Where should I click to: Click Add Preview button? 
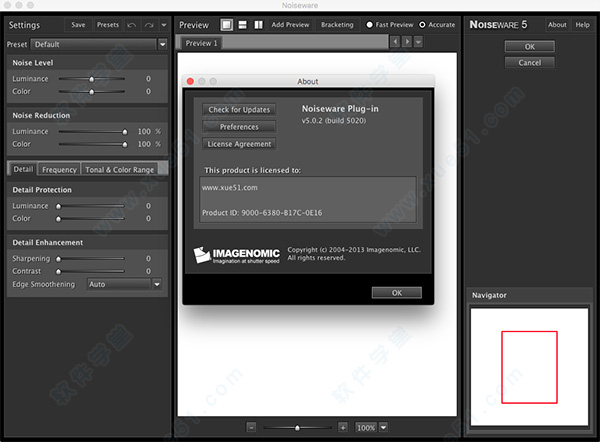coord(290,25)
